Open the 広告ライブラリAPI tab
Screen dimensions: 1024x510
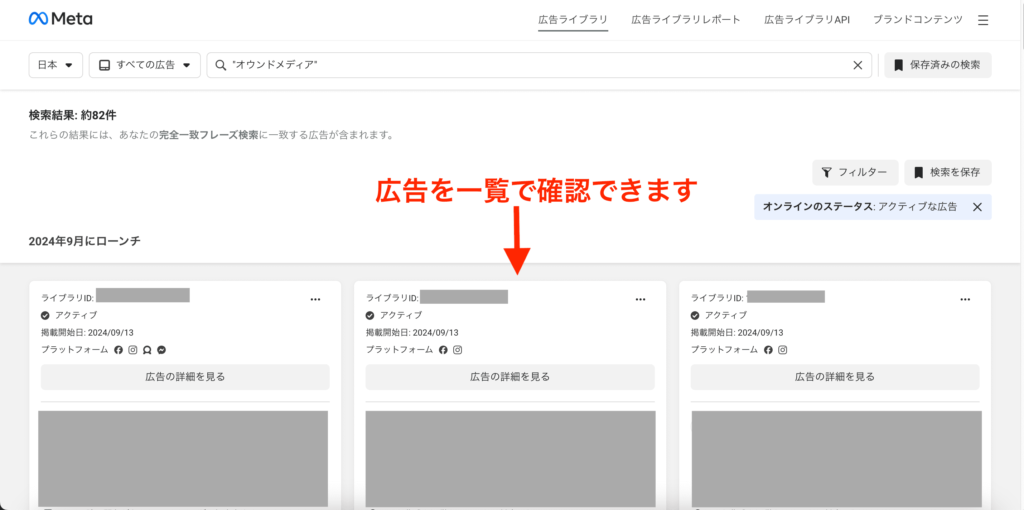pyautogui.click(x=807, y=20)
